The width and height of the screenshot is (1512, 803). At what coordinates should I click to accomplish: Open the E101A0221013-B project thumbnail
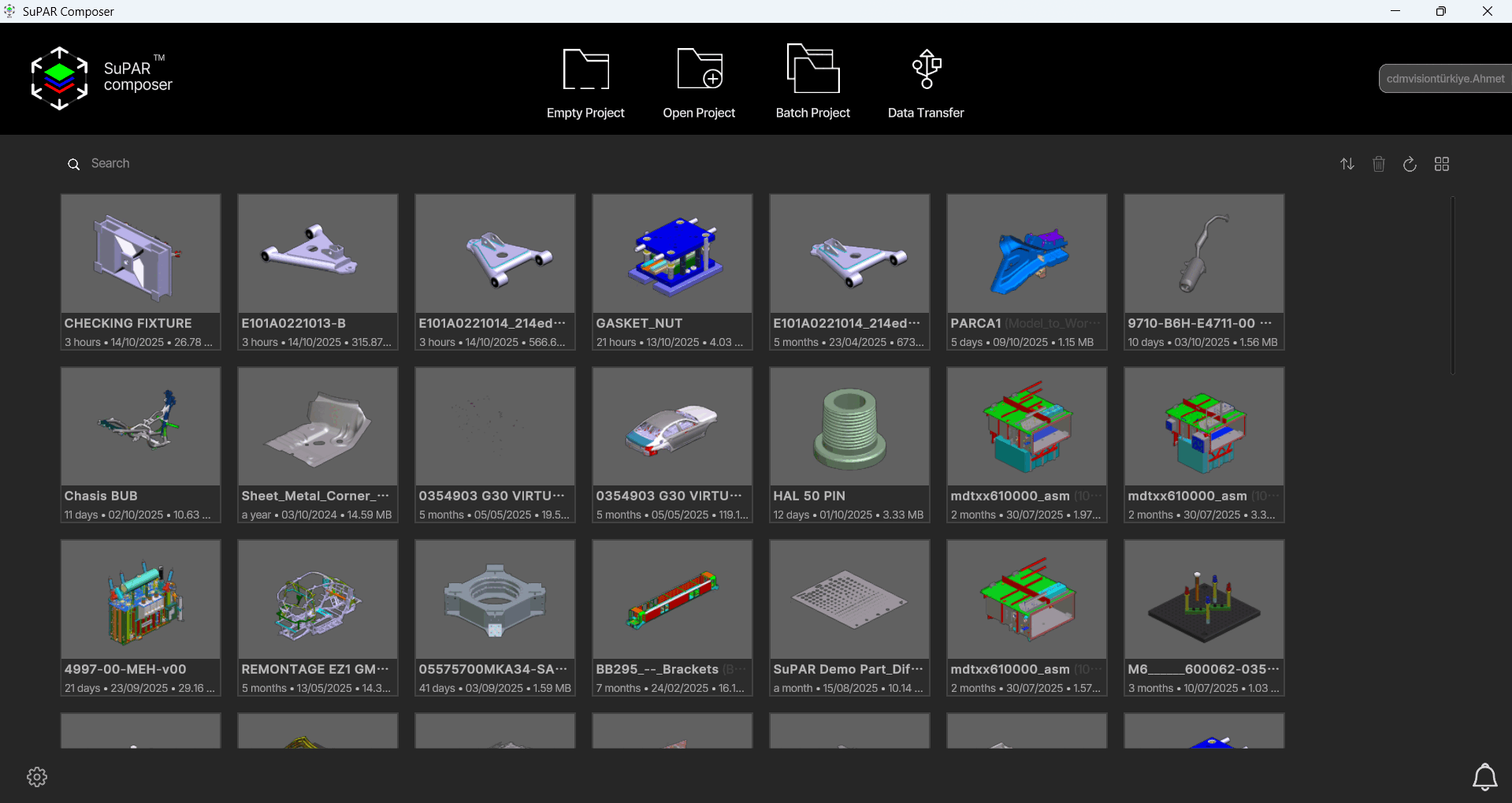(318, 254)
